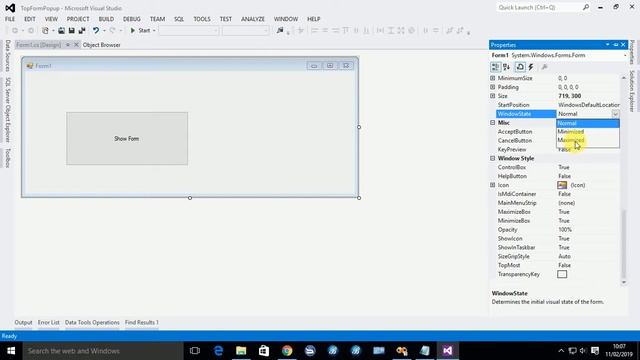Select the StartPosition property row
Viewport: 640px width, 360px height.
tap(555, 105)
